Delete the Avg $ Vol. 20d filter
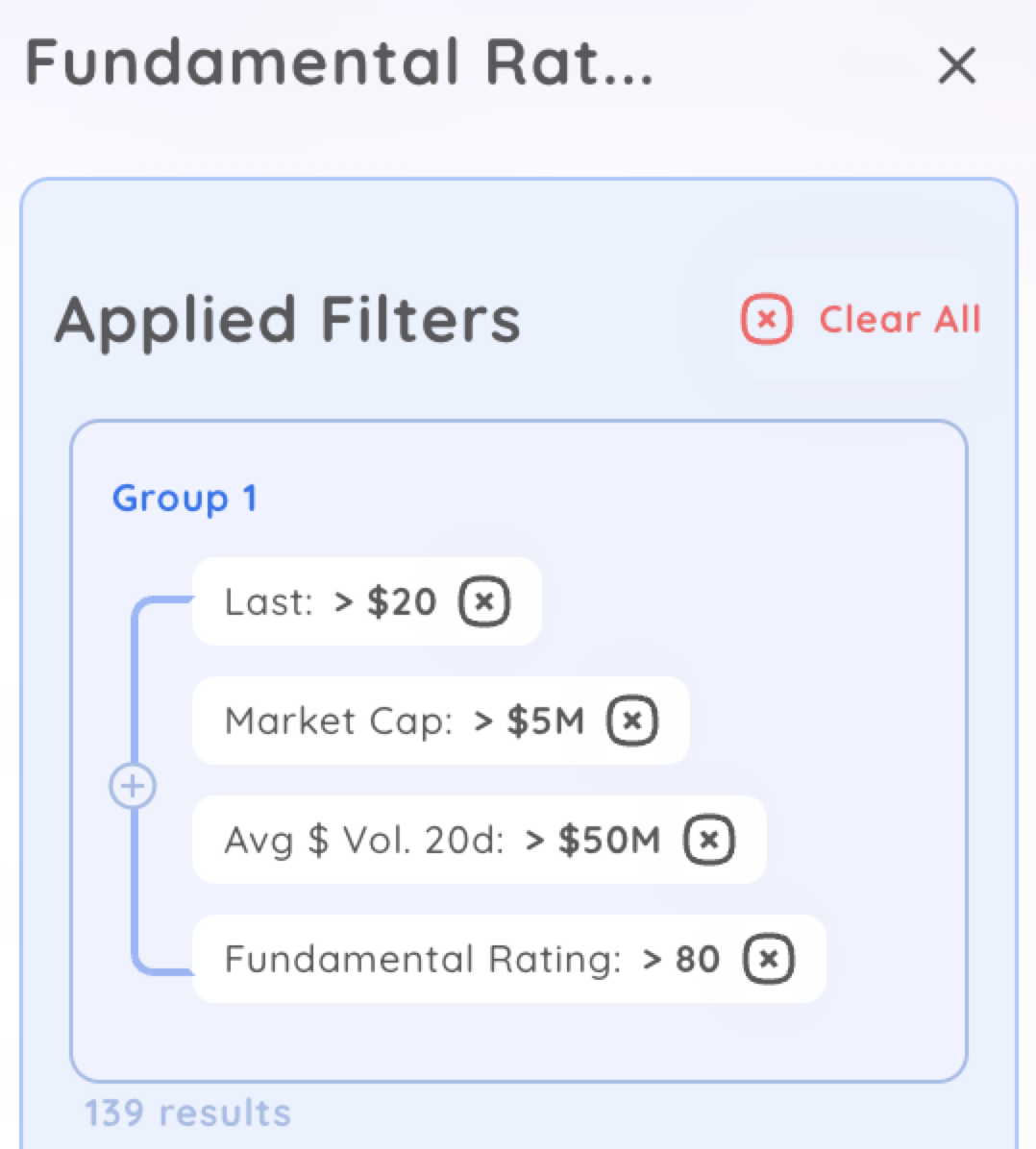 click(709, 840)
